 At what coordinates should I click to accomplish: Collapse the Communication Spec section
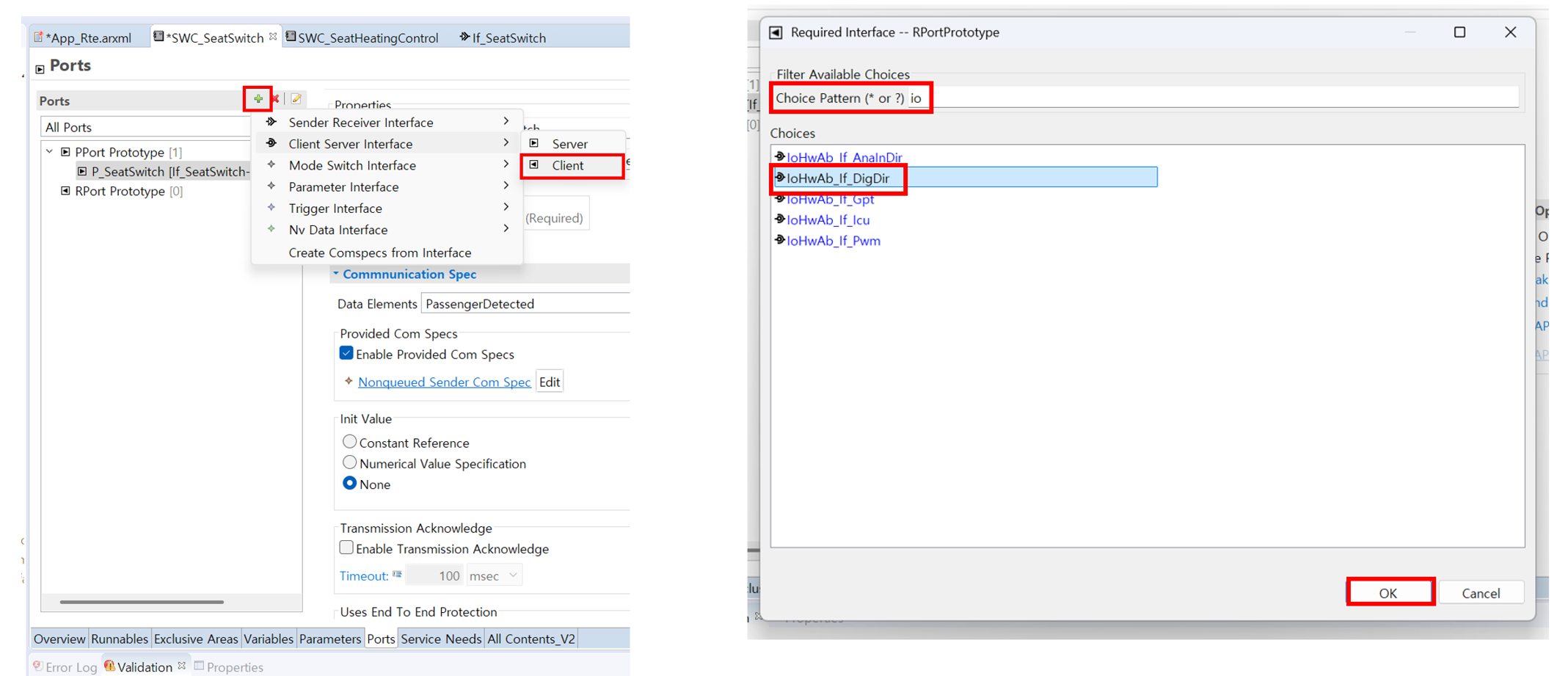point(336,274)
